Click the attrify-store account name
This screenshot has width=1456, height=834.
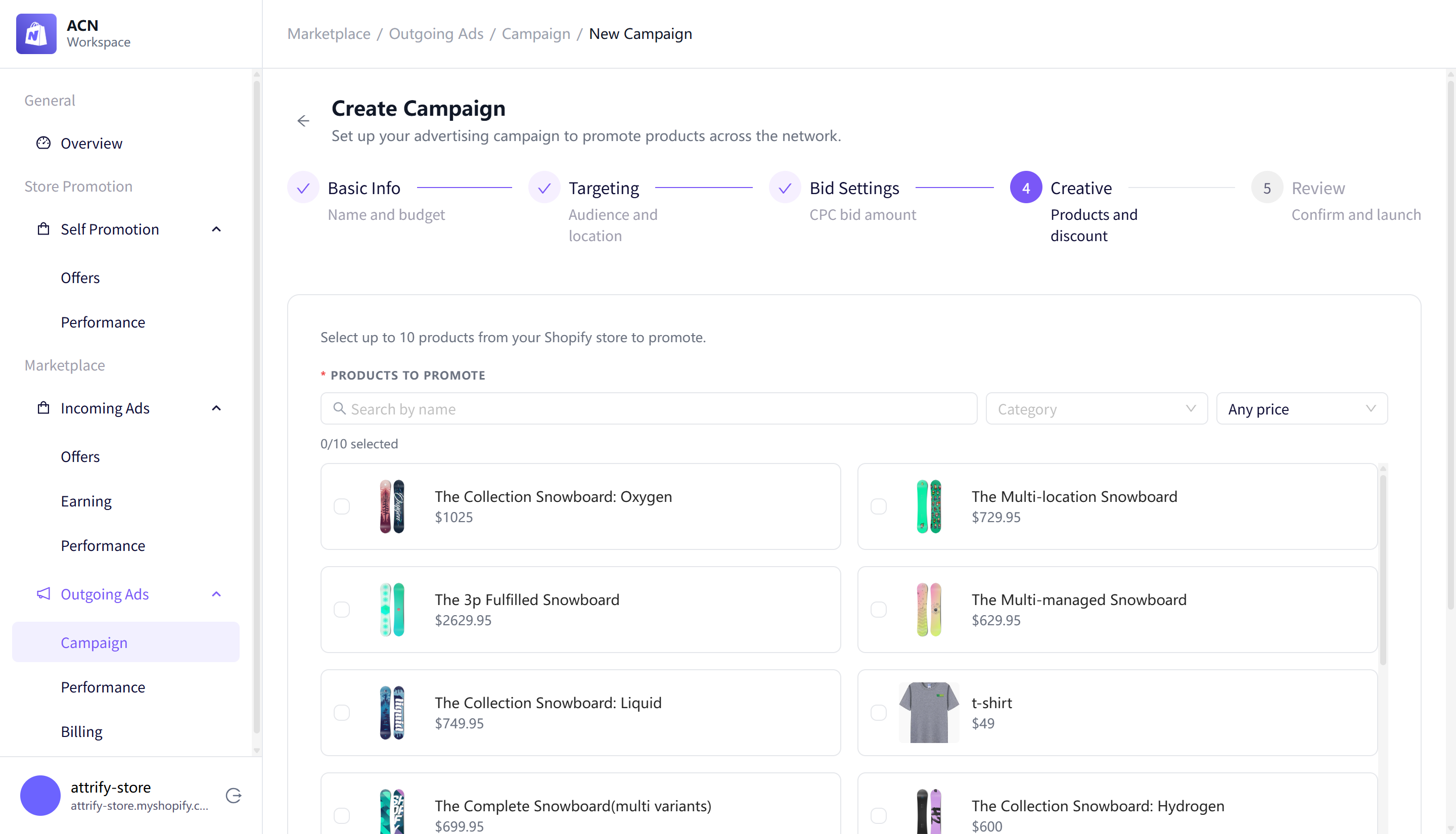coord(111,787)
